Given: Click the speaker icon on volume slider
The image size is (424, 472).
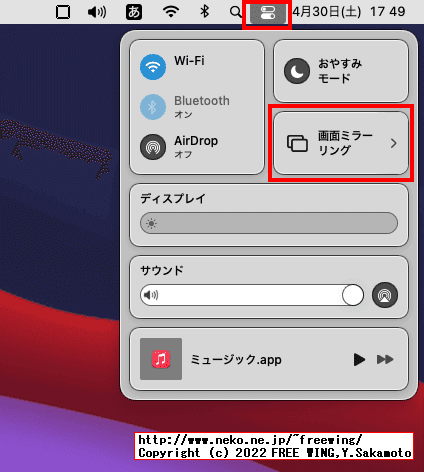Looking at the screenshot, I should tap(151, 295).
